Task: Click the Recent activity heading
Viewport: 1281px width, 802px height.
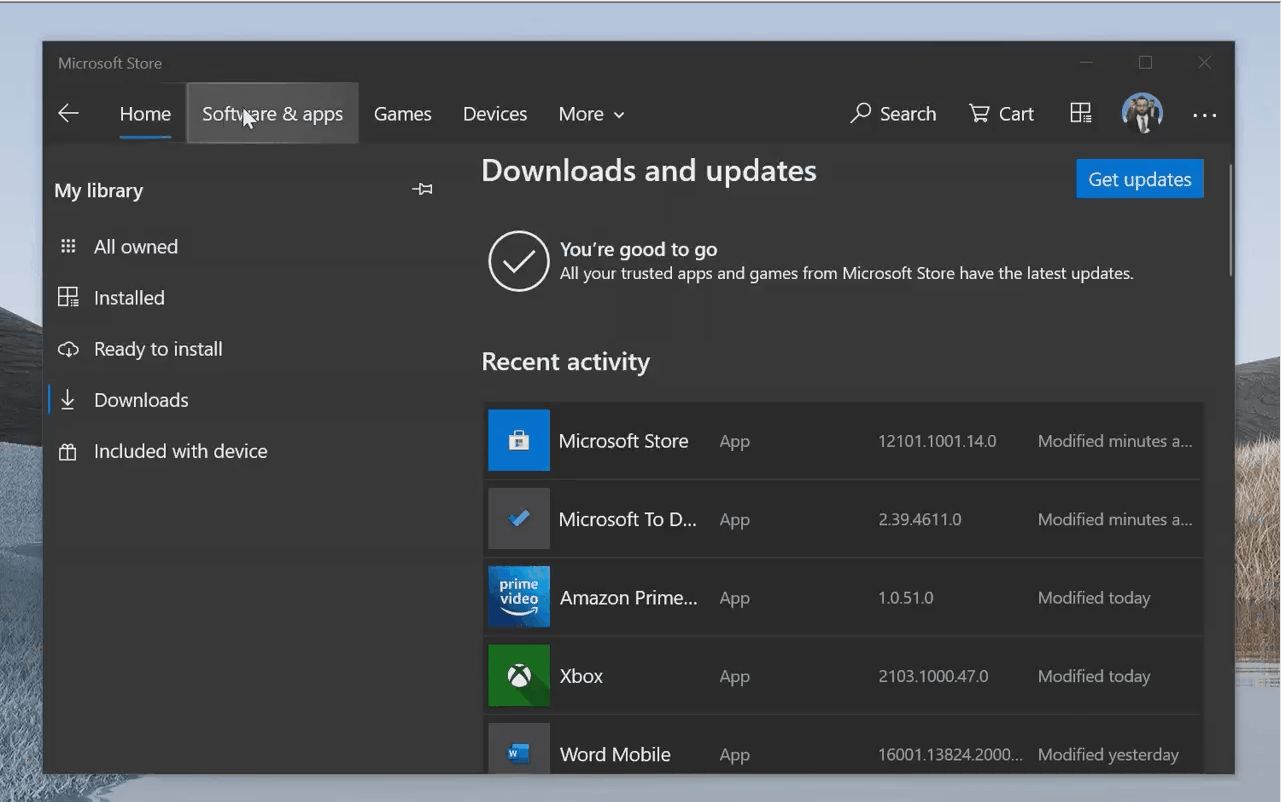Action: tap(565, 361)
